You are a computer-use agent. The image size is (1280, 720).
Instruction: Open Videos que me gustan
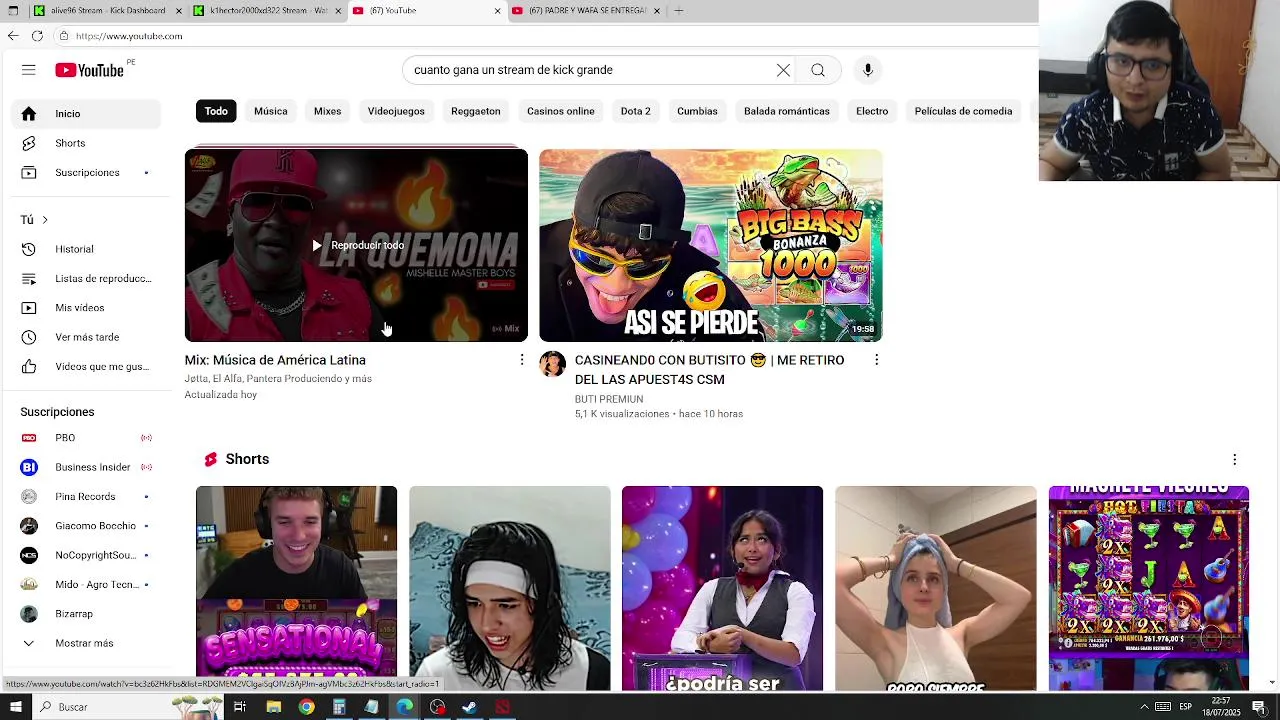pyautogui.click(x=86, y=367)
